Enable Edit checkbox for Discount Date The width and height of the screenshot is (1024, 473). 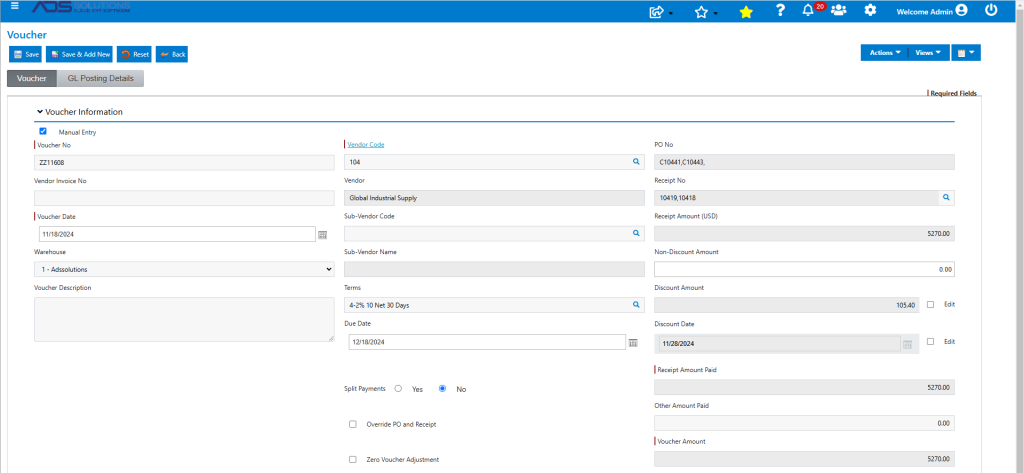coord(931,341)
